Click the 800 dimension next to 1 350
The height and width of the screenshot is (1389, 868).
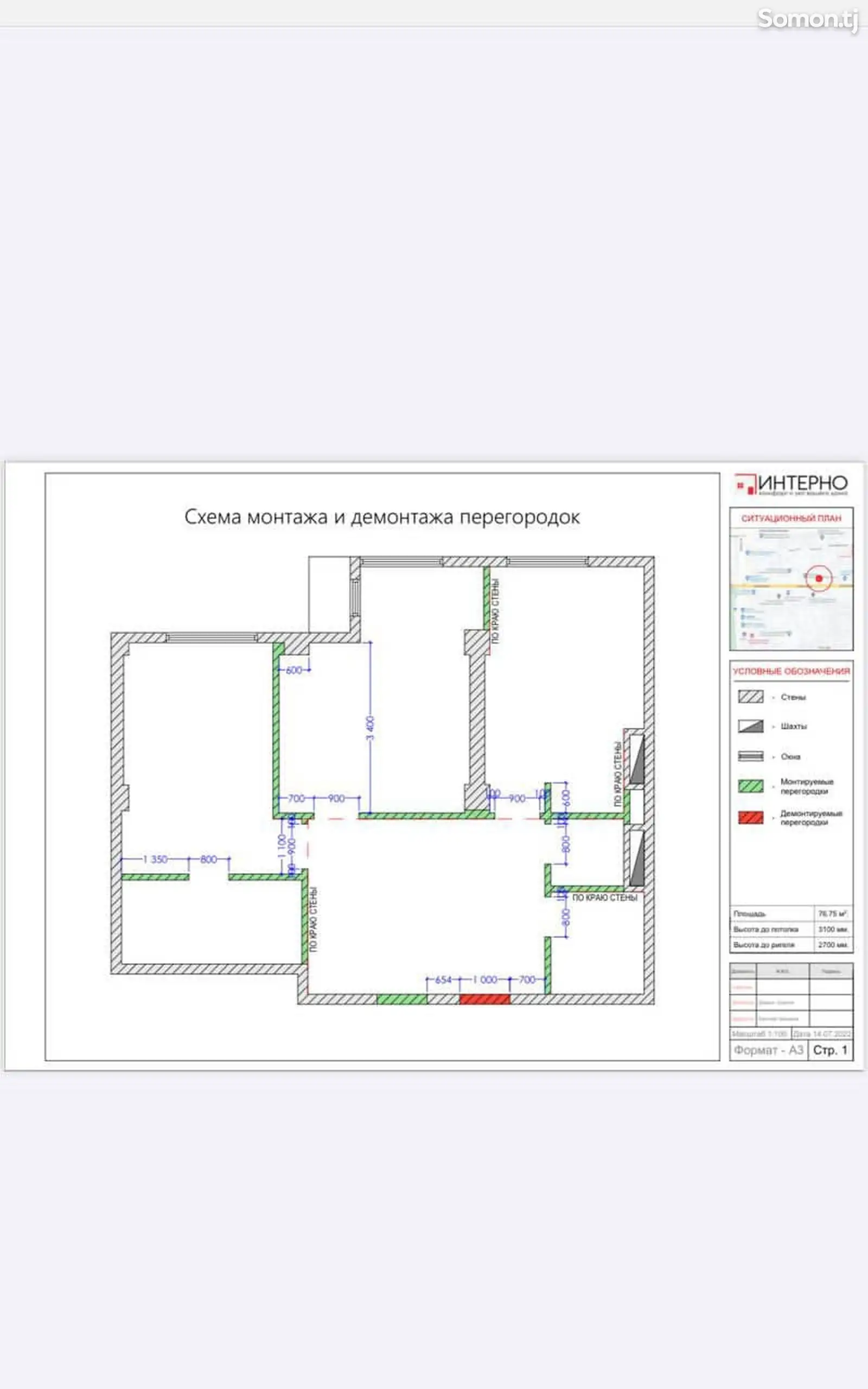(x=208, y=859)
